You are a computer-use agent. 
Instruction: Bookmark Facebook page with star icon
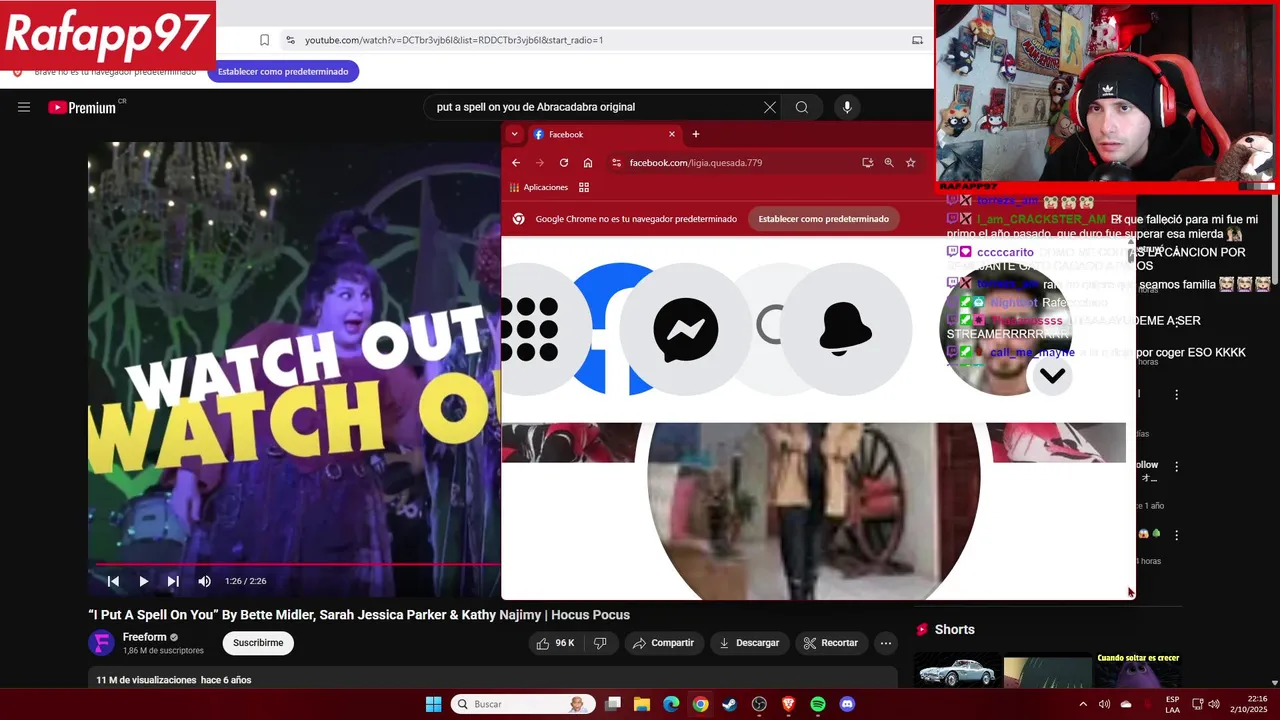point(910,163)
